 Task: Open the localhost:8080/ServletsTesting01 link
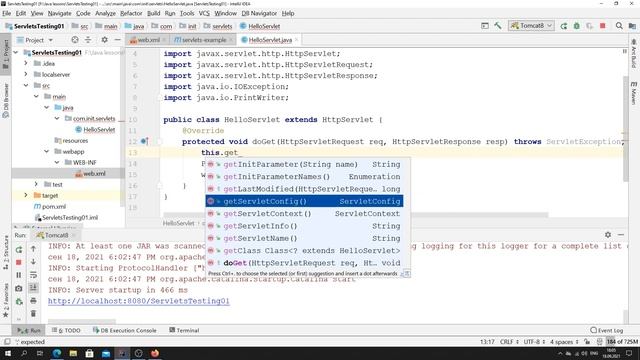[139, 301]
